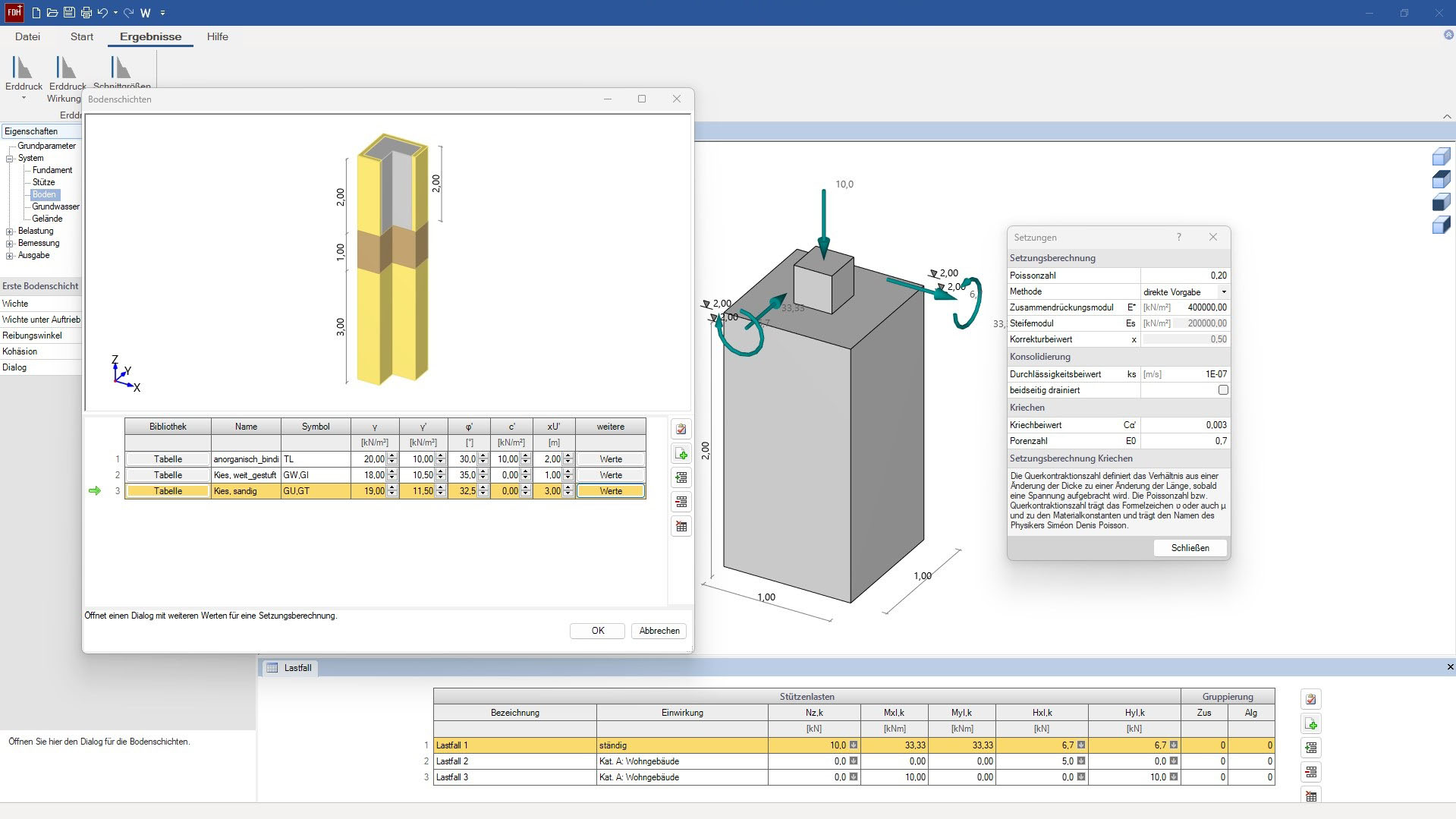This screenshot has width=1456, height=819.
Task: Expand the Belastung tree node
Action: pos(10,231)
